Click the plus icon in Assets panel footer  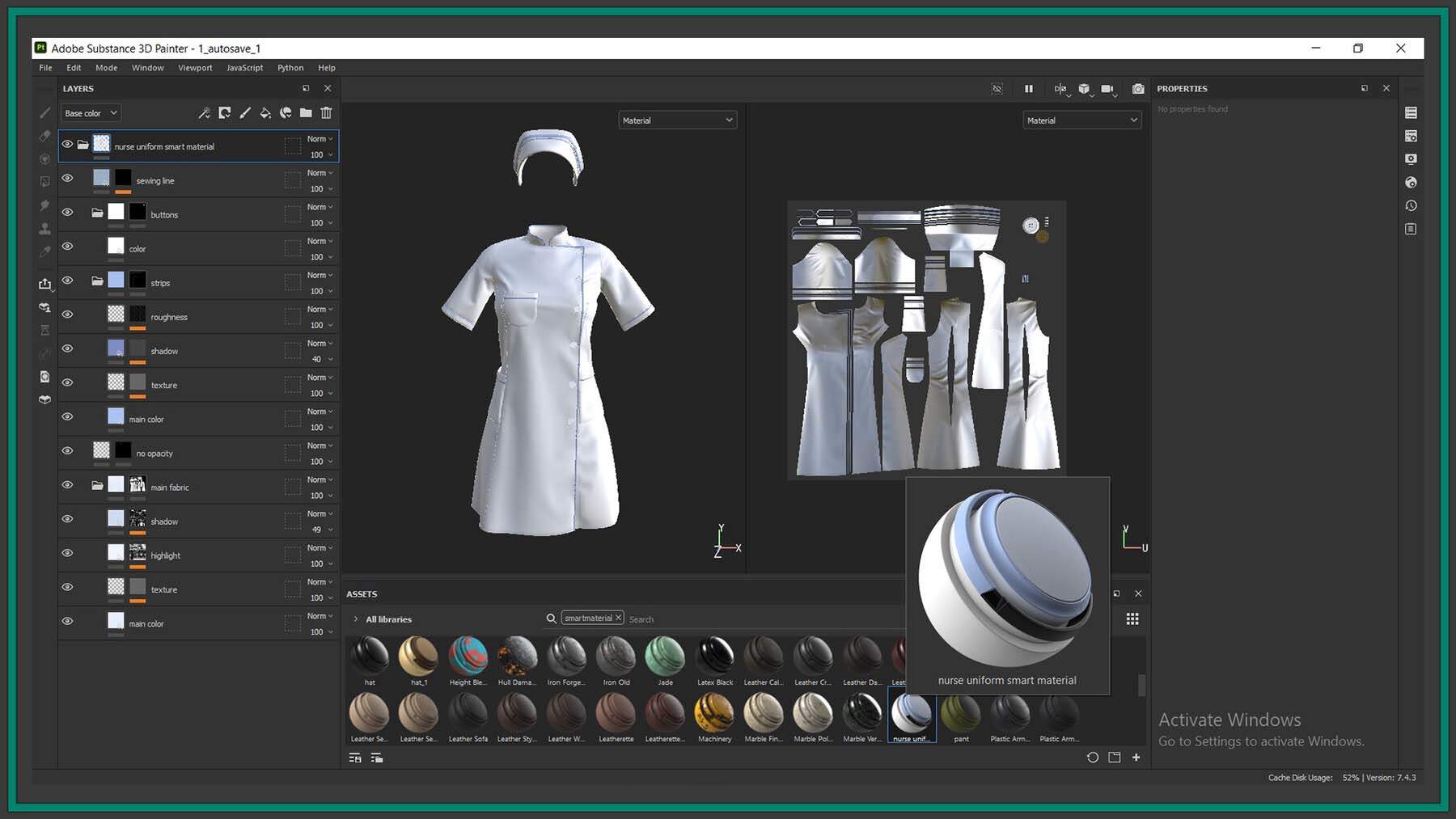(1136, 758)
